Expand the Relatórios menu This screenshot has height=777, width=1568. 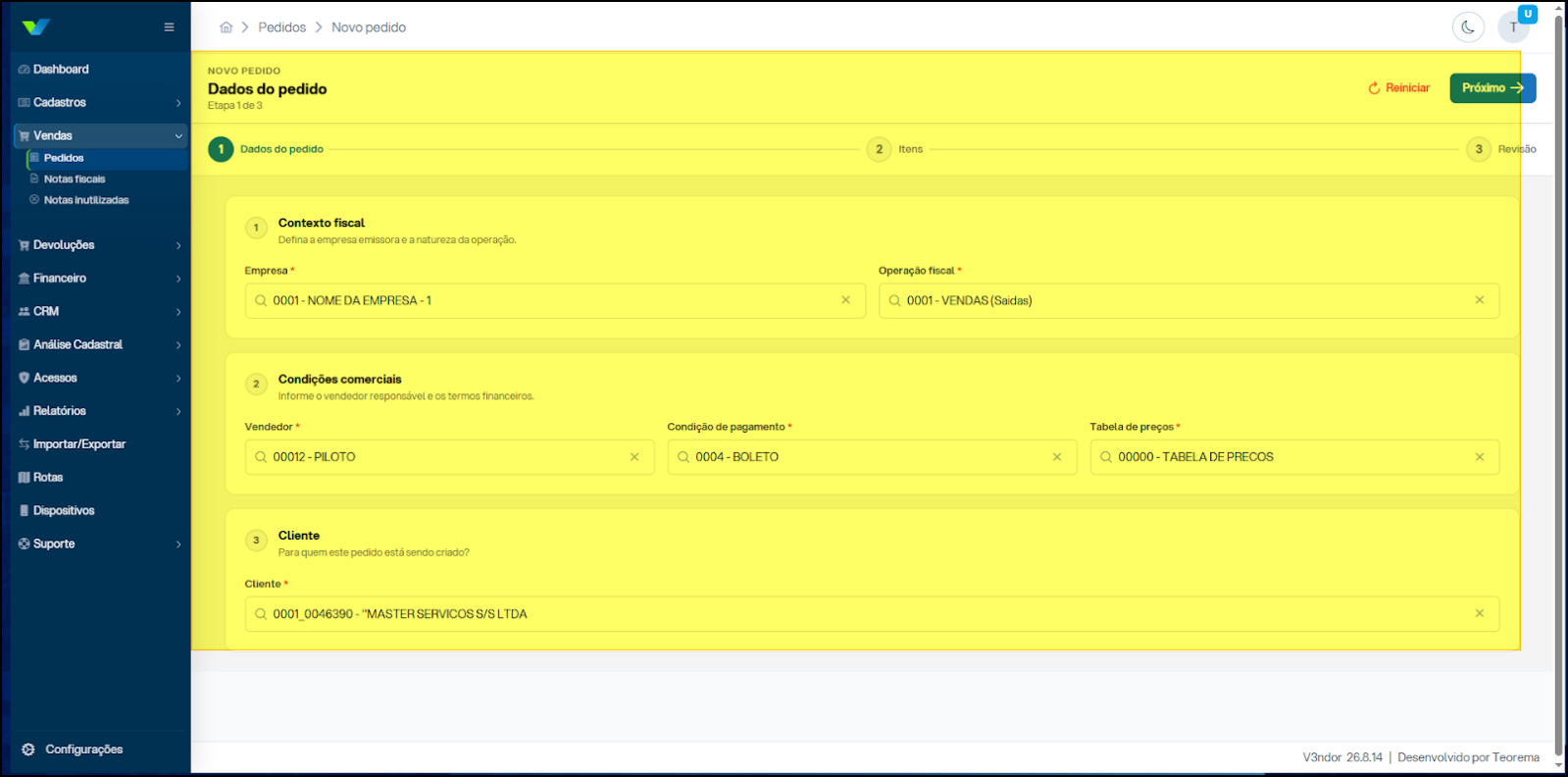100,411
